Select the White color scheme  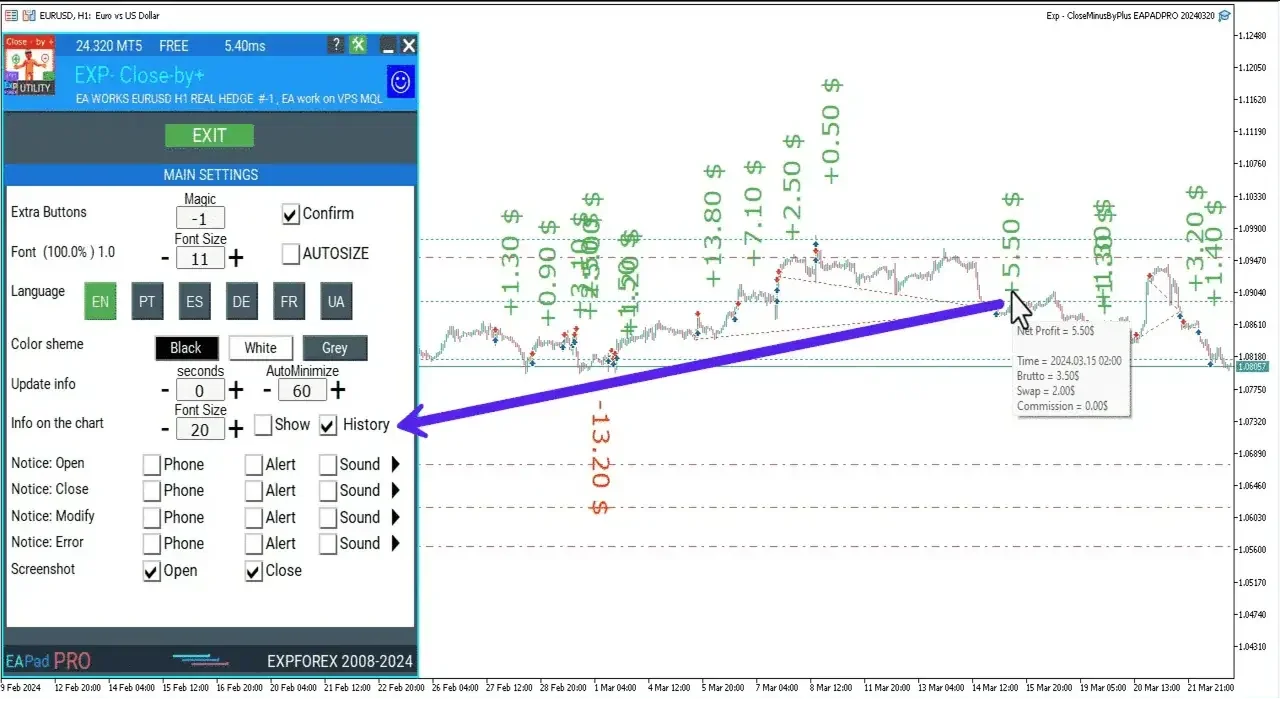coord(260,347)
